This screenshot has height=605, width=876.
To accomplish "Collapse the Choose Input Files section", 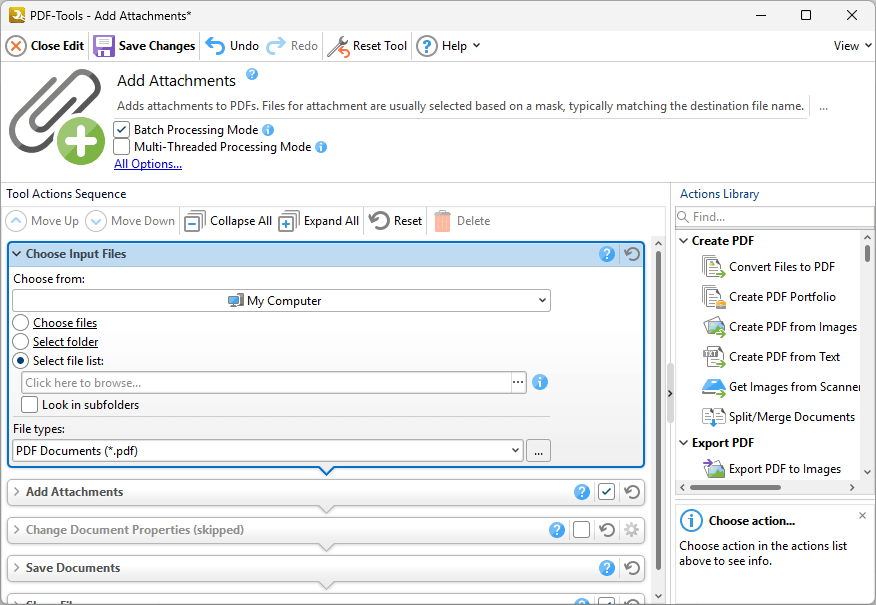I will click(17, 254).
